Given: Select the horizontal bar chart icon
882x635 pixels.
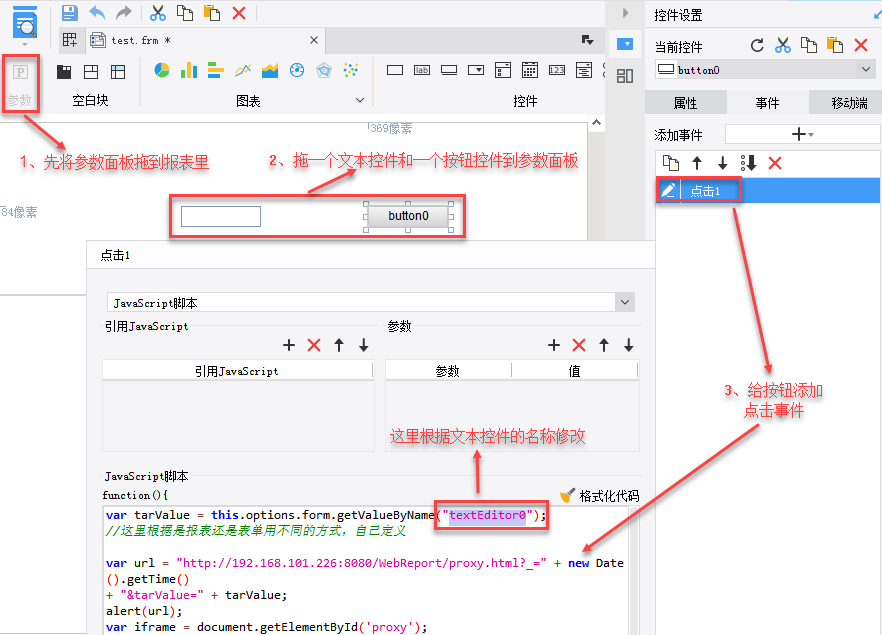Looking at the screenshot, I should click(216, 70).
